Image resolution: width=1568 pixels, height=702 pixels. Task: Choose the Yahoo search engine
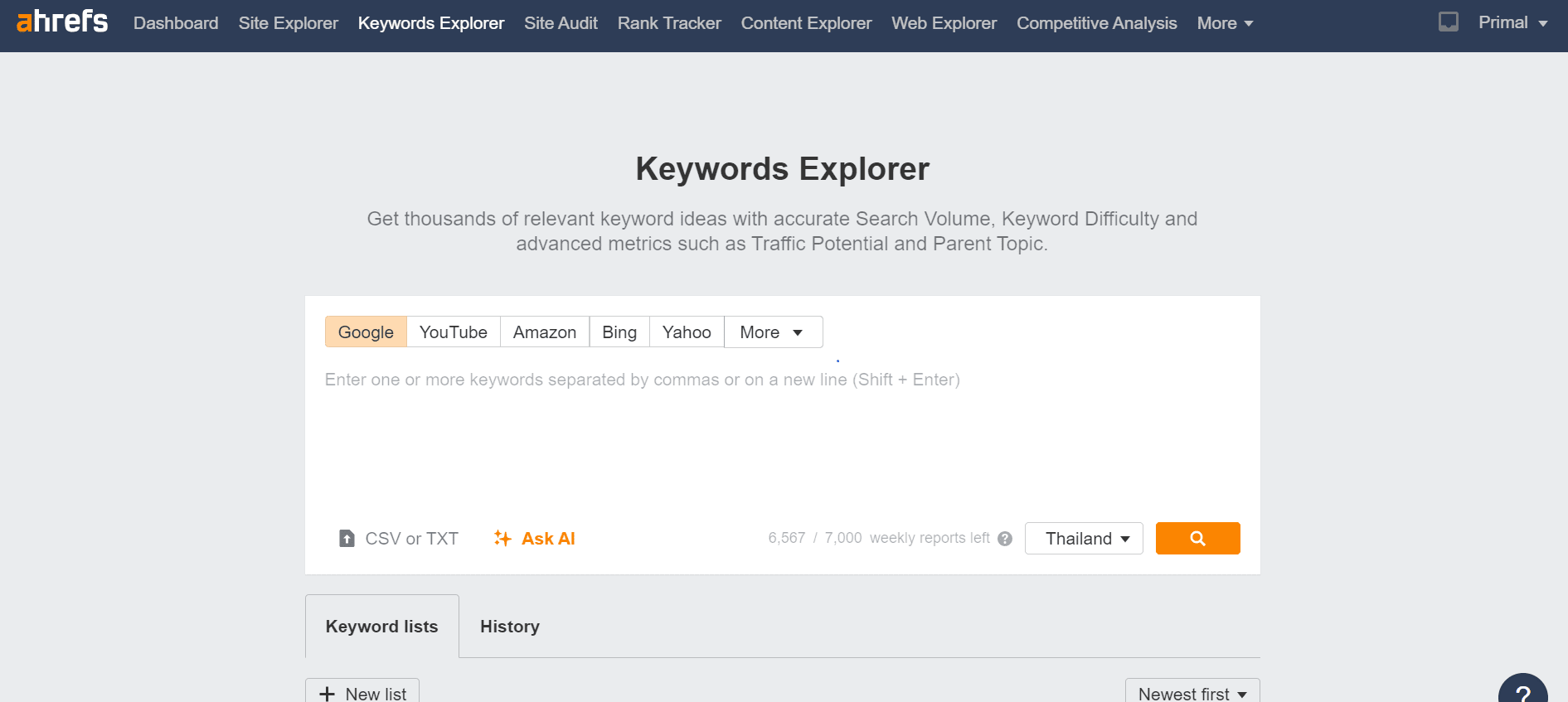click(x=687, y=332)
